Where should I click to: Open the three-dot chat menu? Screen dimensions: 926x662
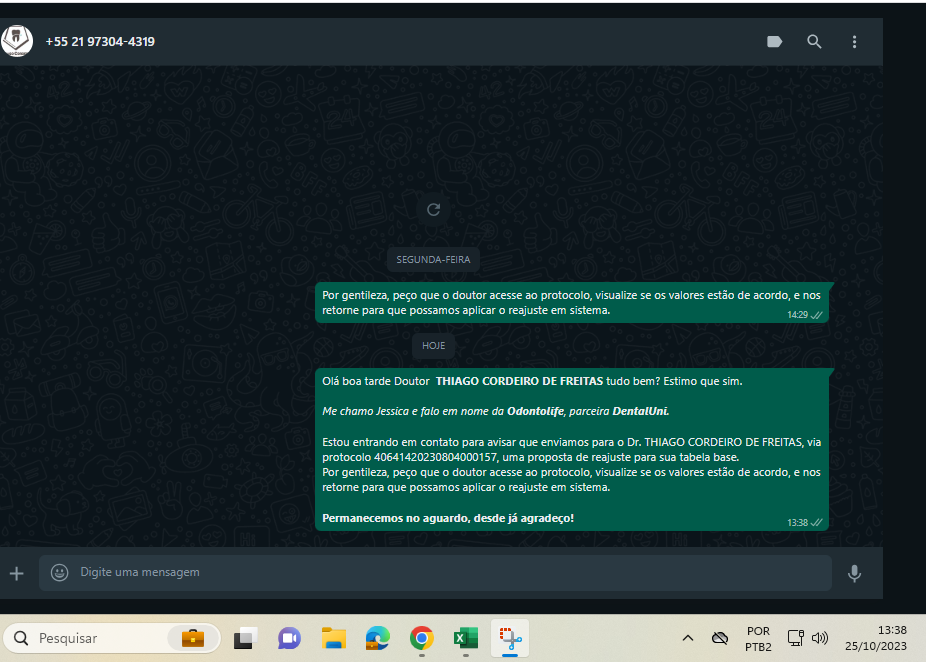(854, 41)
